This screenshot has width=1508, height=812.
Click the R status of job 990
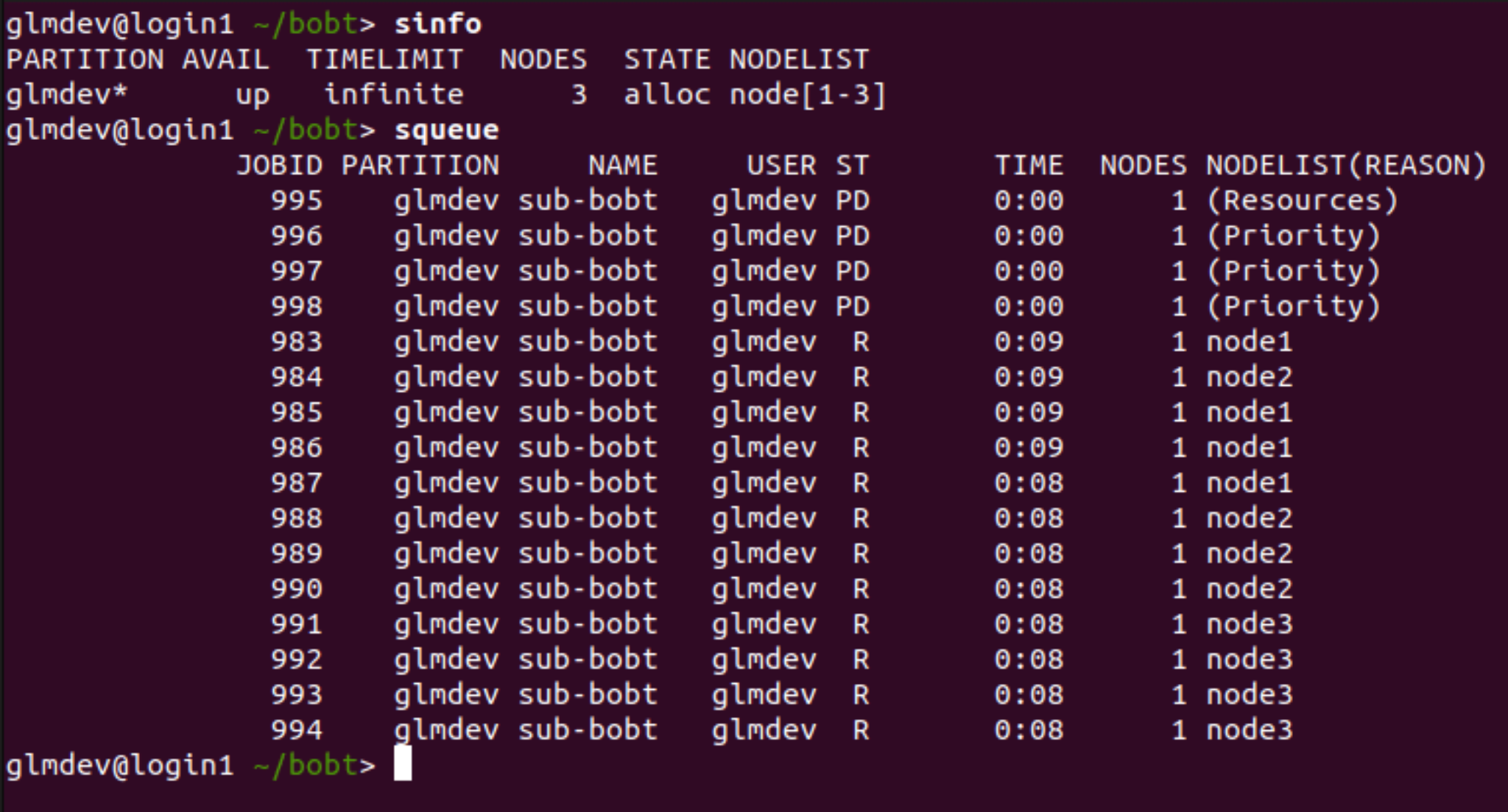862,589
